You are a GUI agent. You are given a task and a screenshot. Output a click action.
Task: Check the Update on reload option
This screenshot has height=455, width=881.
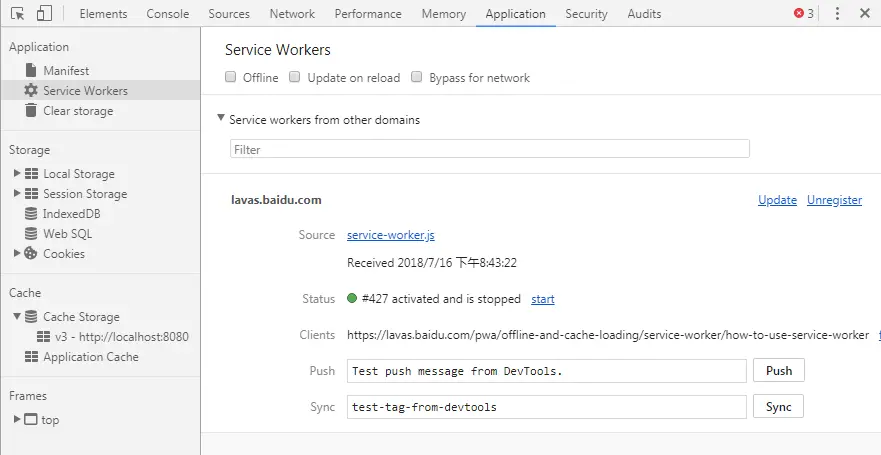[295, 77]
